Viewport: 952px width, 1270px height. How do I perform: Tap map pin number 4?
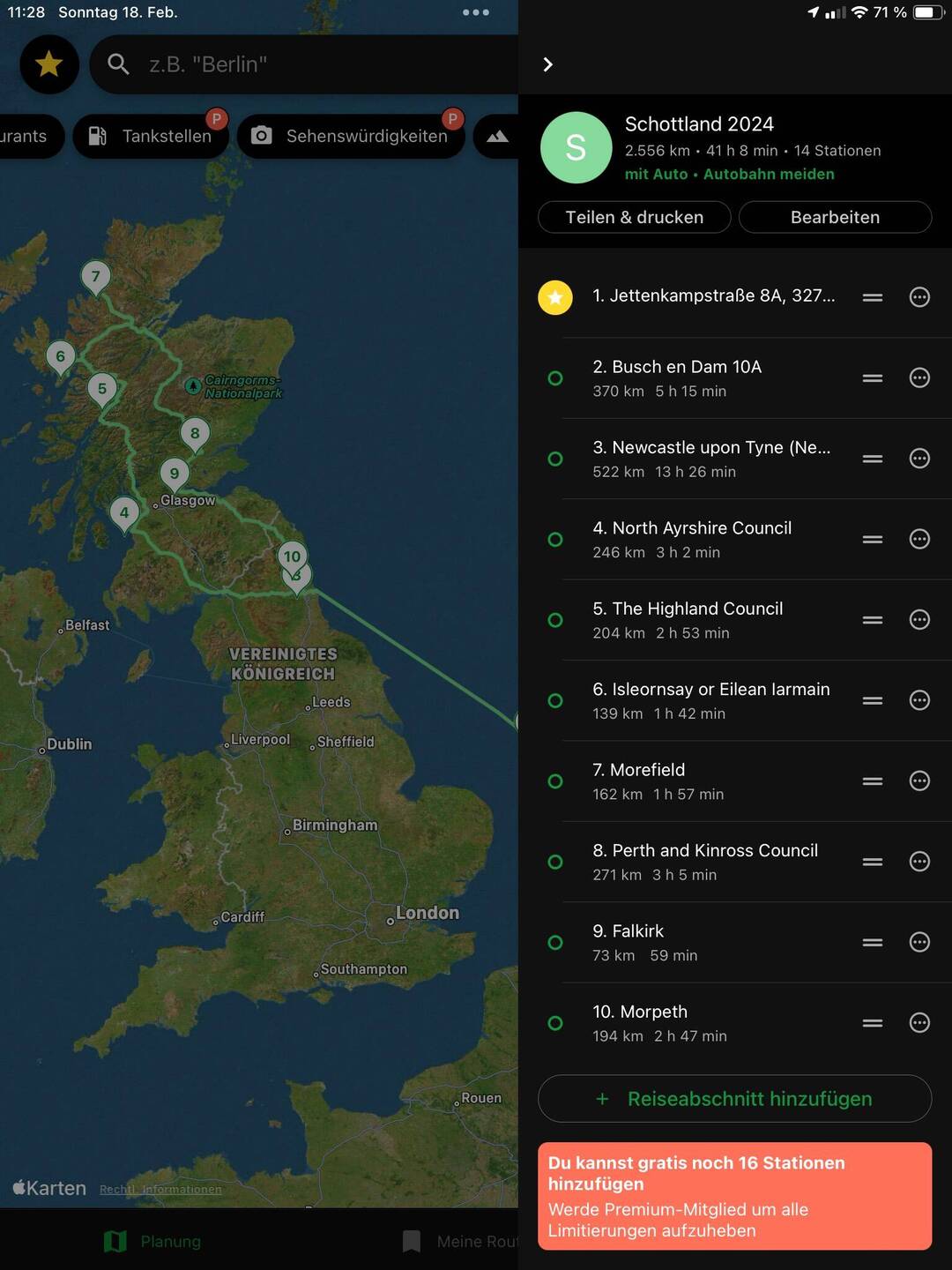(124, 513)
